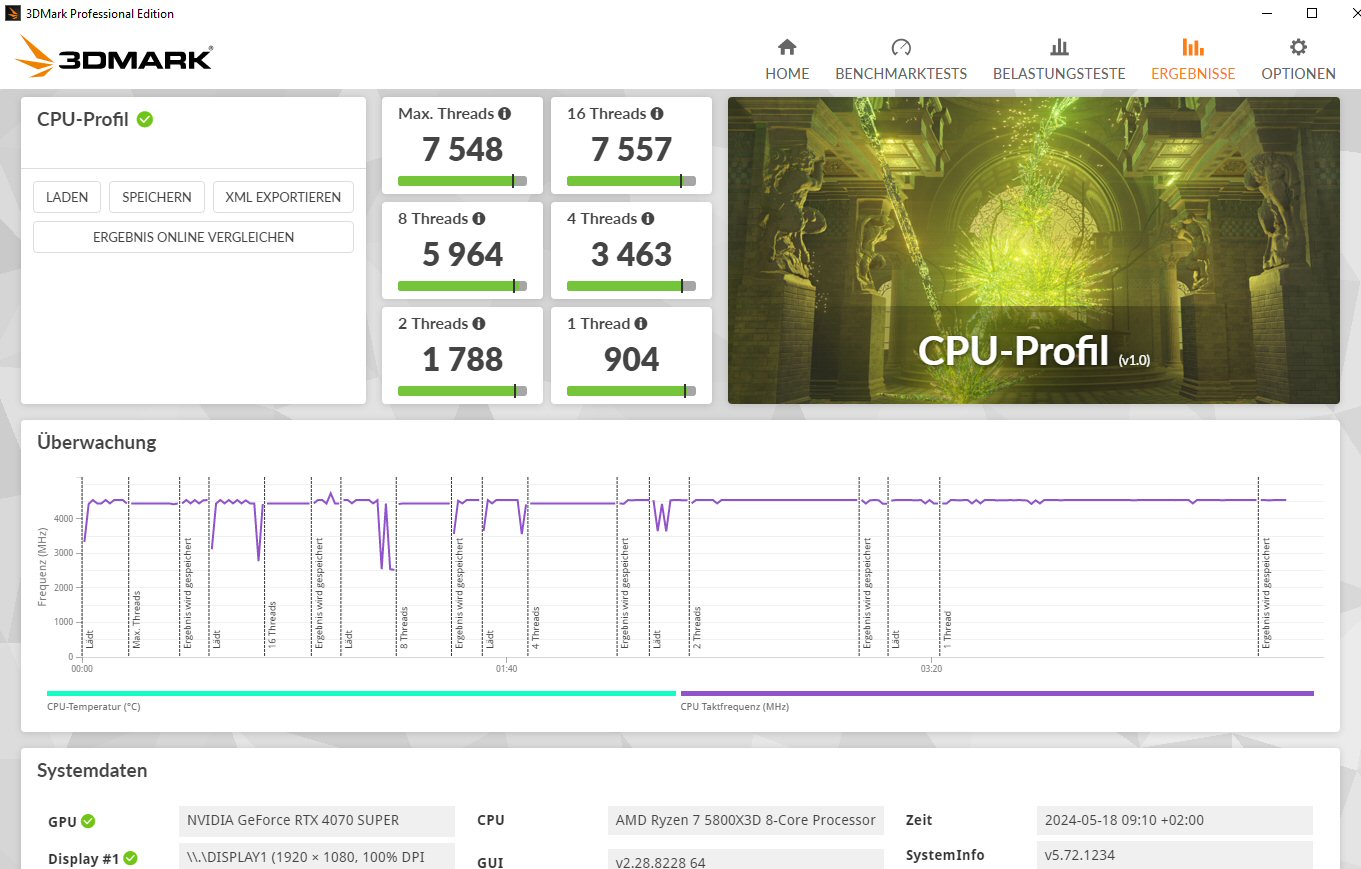Maximize the 3DMark window
Viewport: 1361px width, 869px height.
pos(1312,13)
